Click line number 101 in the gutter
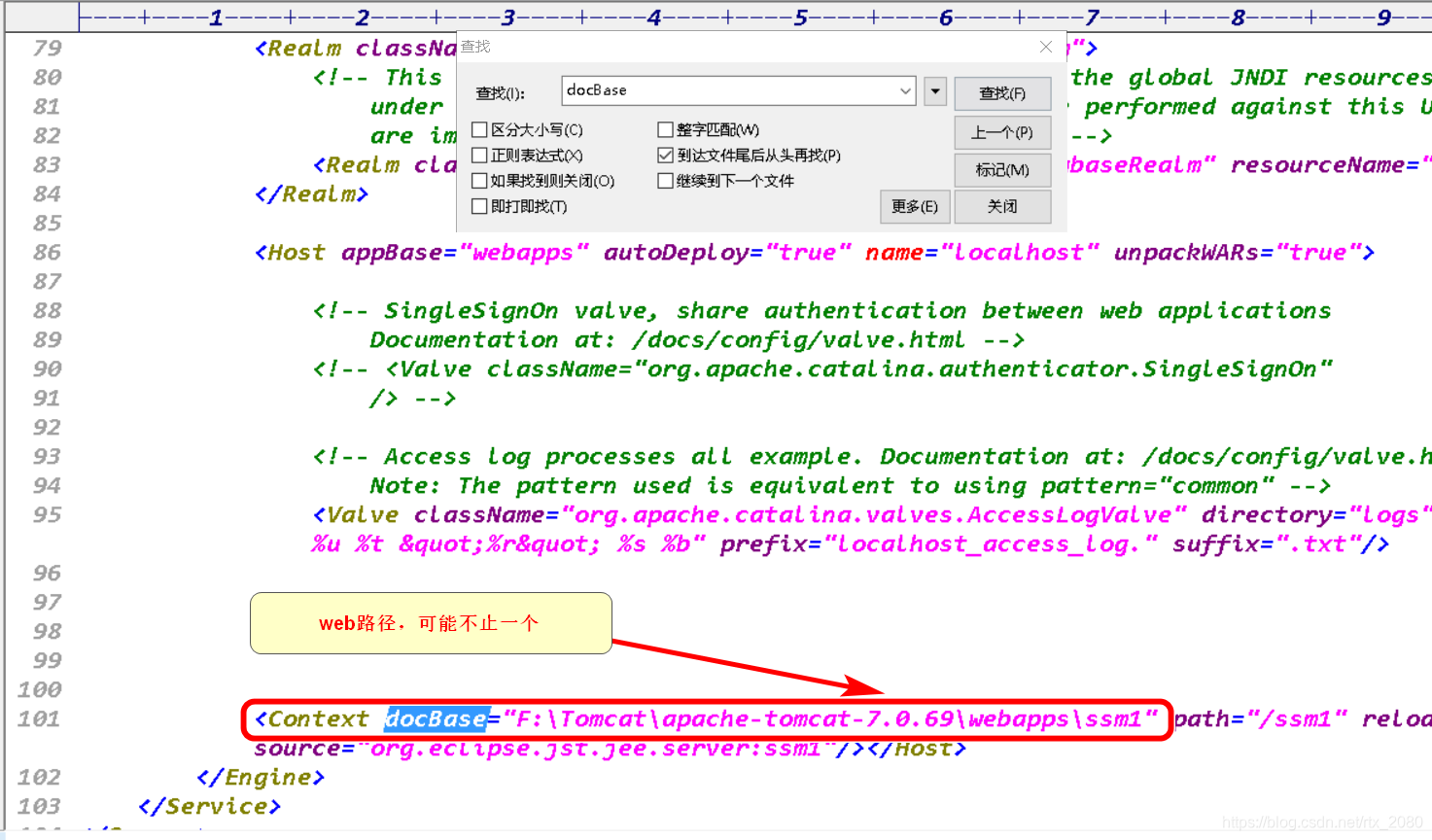This screenshot has height=840, width=1432. pyautogui.click(x=39, y=718)
